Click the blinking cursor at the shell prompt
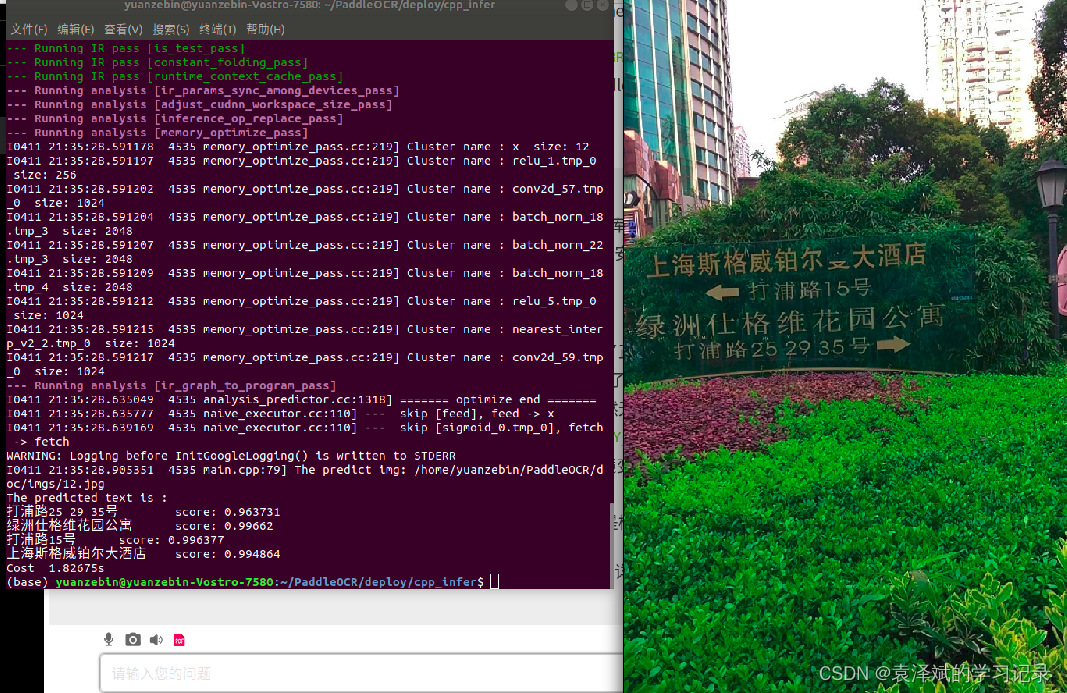The image size is (1067, 693). [x=494, y=581]
